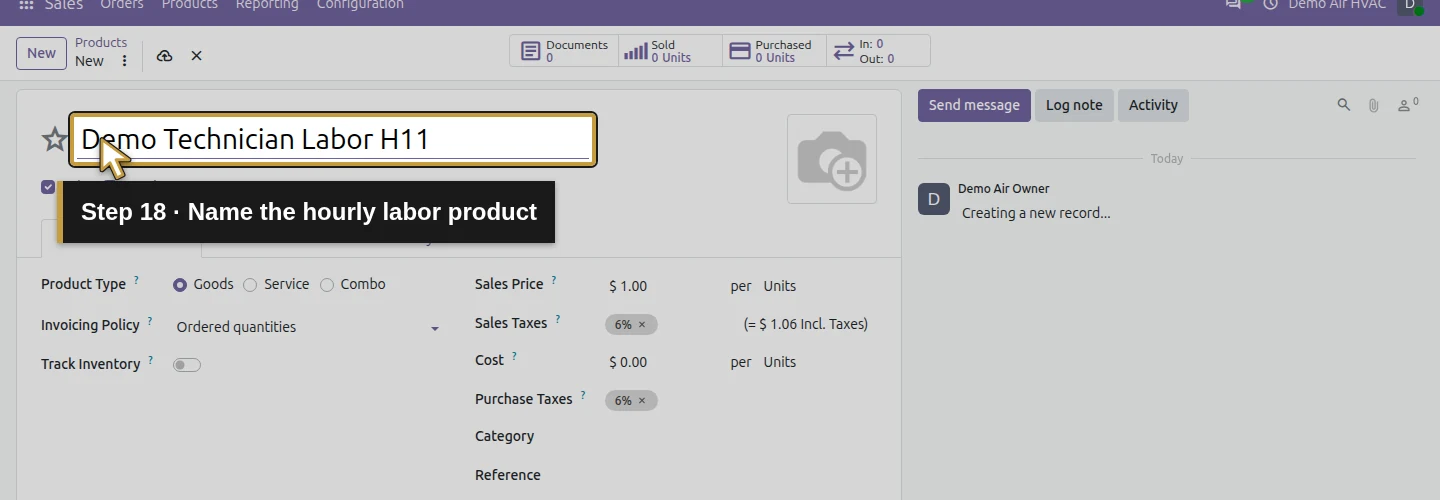
Task: Open help tooltip for Cost
Action: tap(514, 356)
